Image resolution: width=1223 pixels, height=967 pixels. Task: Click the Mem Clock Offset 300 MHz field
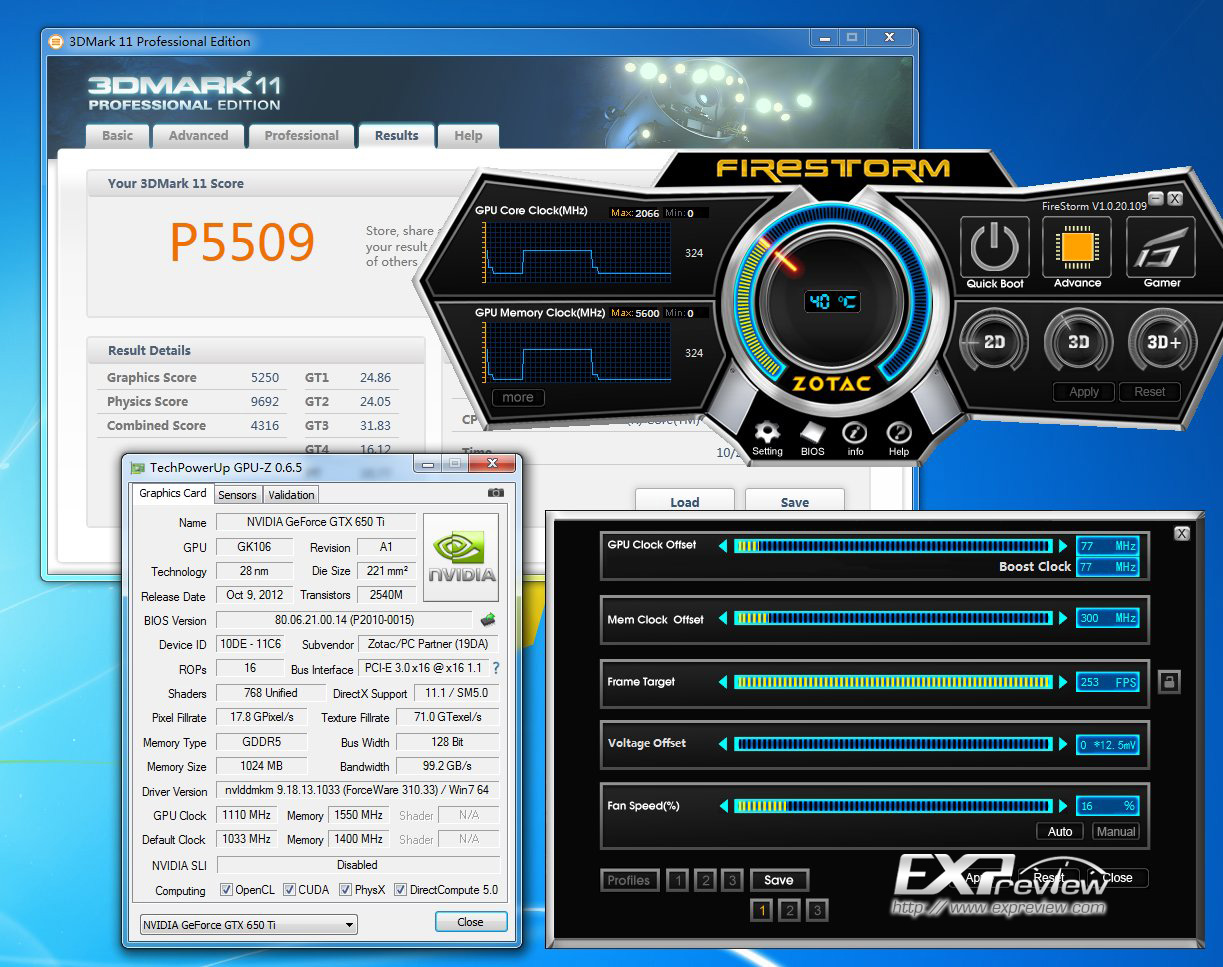click(x=1107, y=619)
